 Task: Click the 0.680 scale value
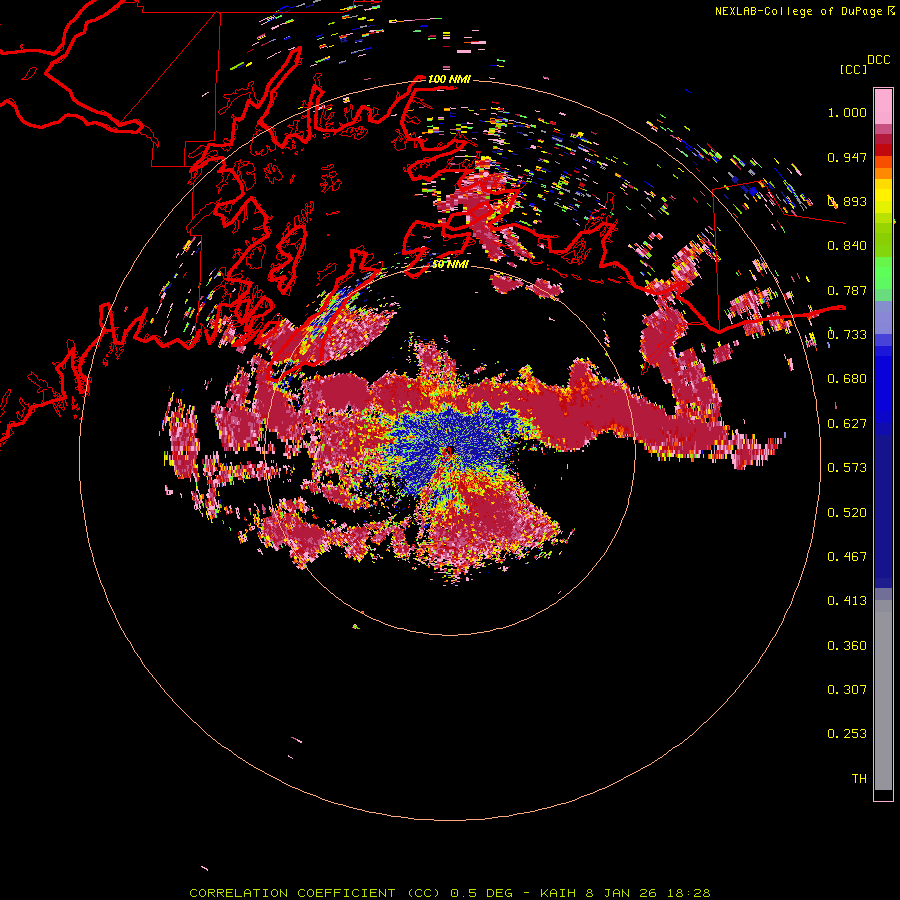847,379
